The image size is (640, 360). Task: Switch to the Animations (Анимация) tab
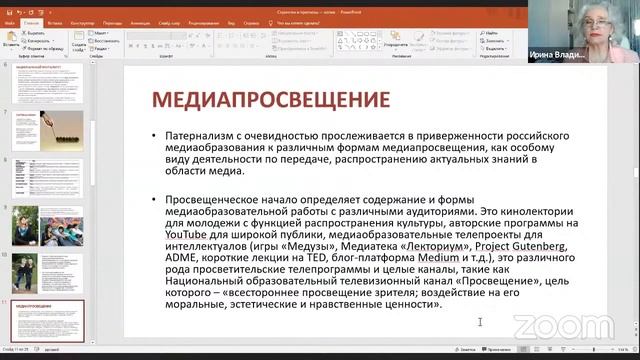pos(140,23)
